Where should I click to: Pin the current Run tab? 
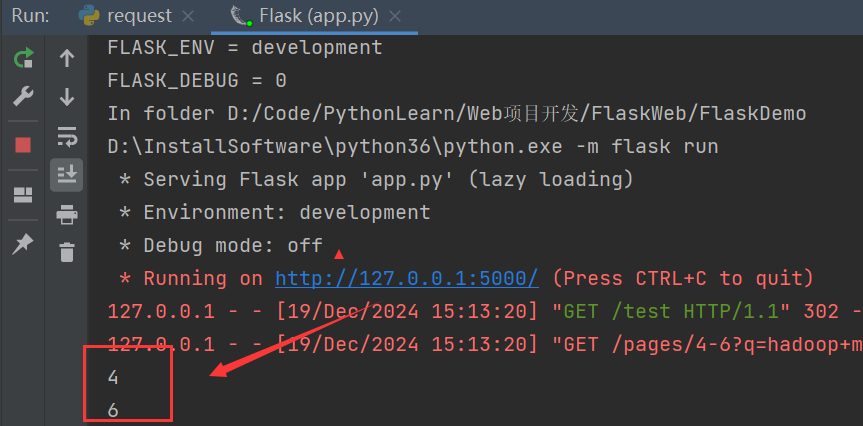[x=22, y=244]
